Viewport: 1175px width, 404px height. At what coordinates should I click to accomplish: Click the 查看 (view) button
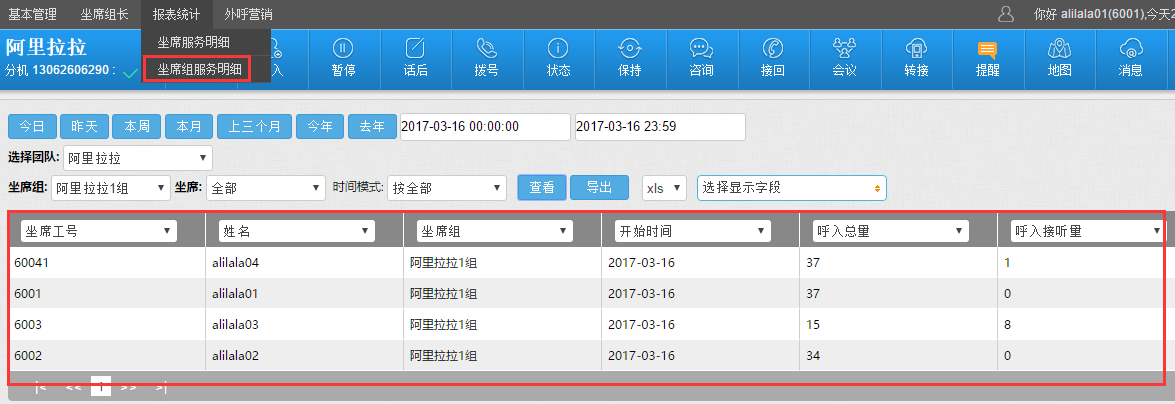(x=542, y=188)
